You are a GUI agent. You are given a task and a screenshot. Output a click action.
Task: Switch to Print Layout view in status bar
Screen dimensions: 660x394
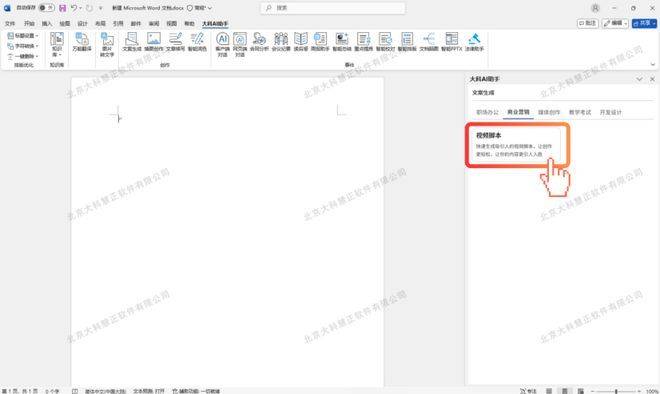coord(564,391)
